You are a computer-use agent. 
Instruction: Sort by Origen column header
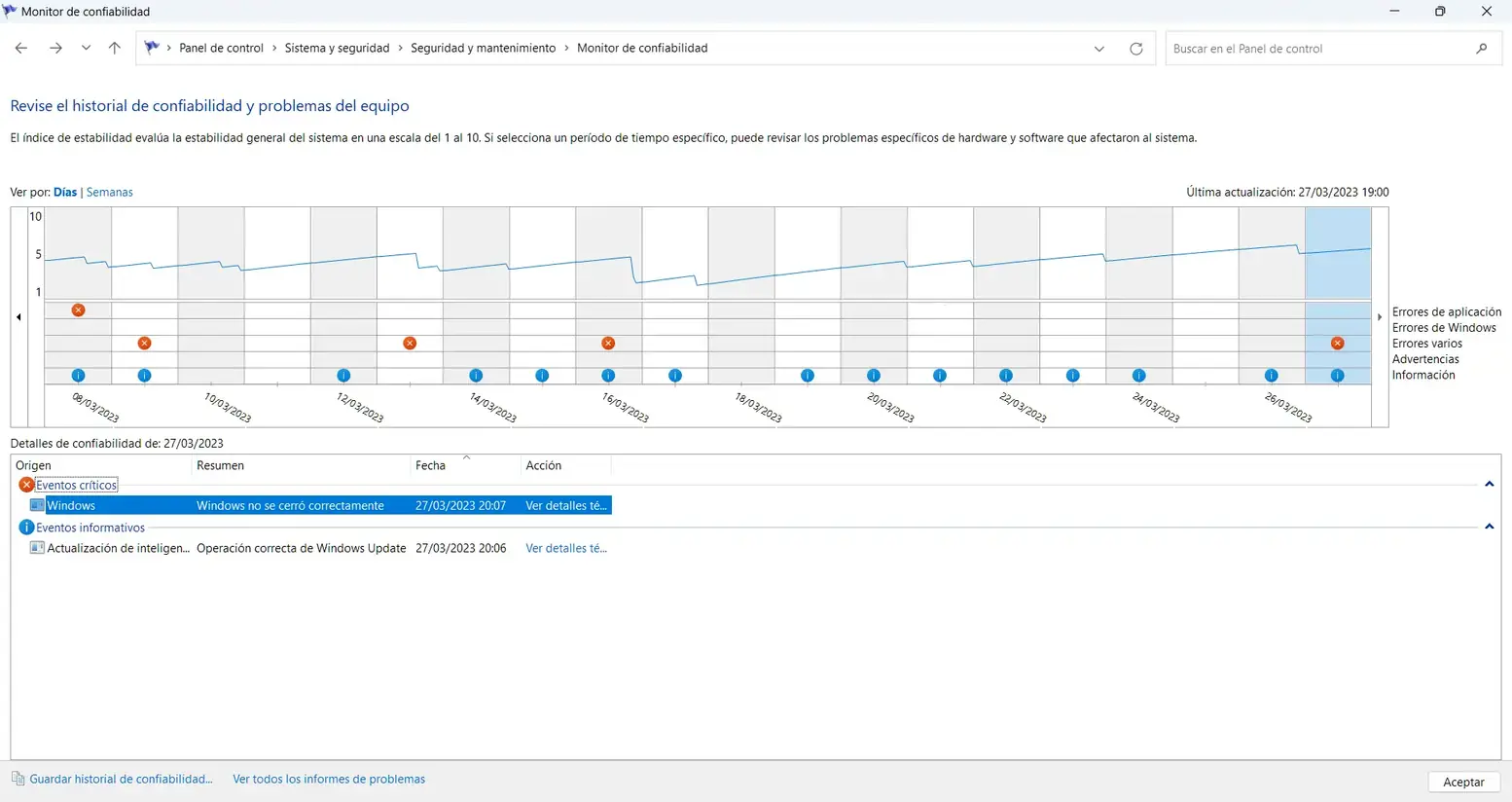(102, 465)
